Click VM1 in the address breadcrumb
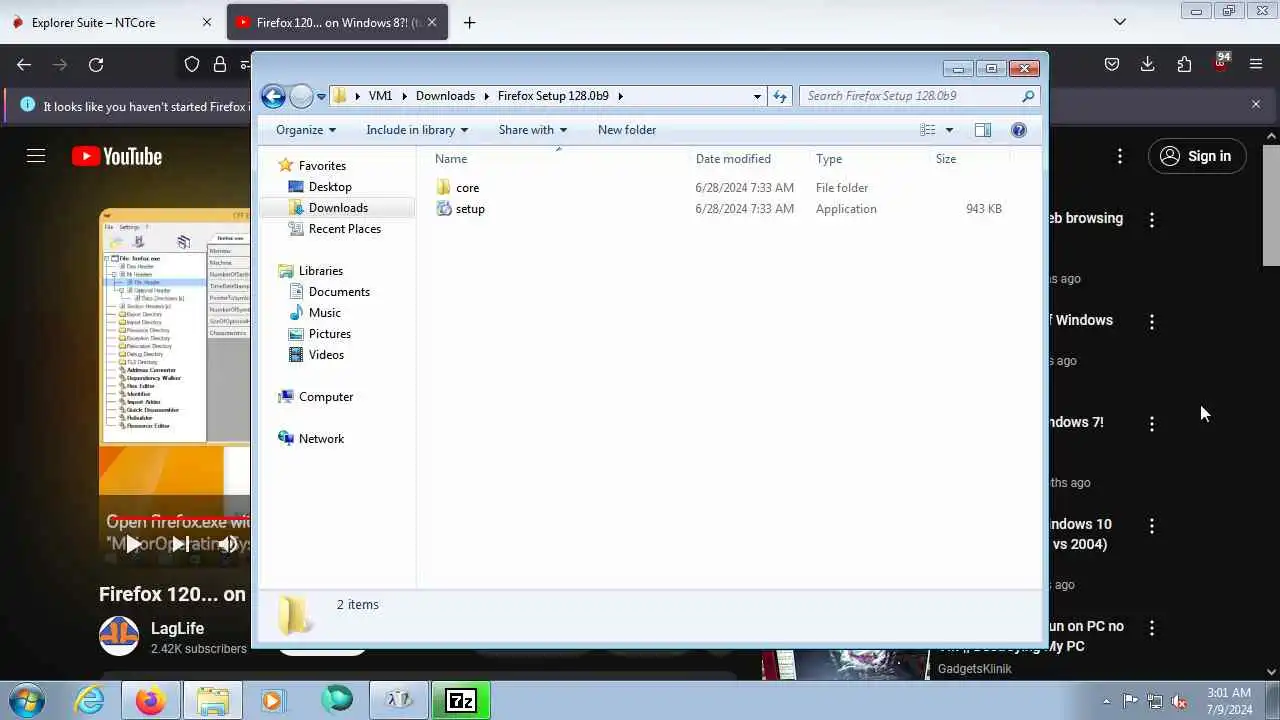 point(380,96)
